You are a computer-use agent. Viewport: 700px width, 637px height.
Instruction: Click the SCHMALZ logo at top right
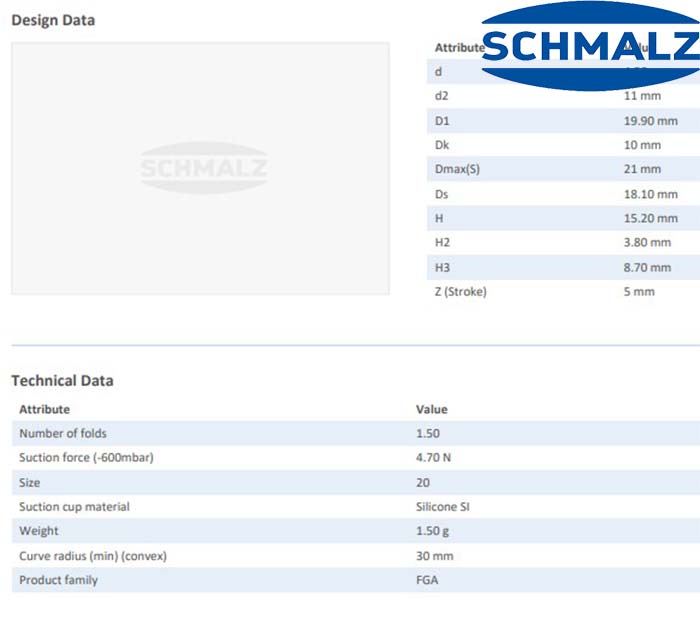point(591,46)
